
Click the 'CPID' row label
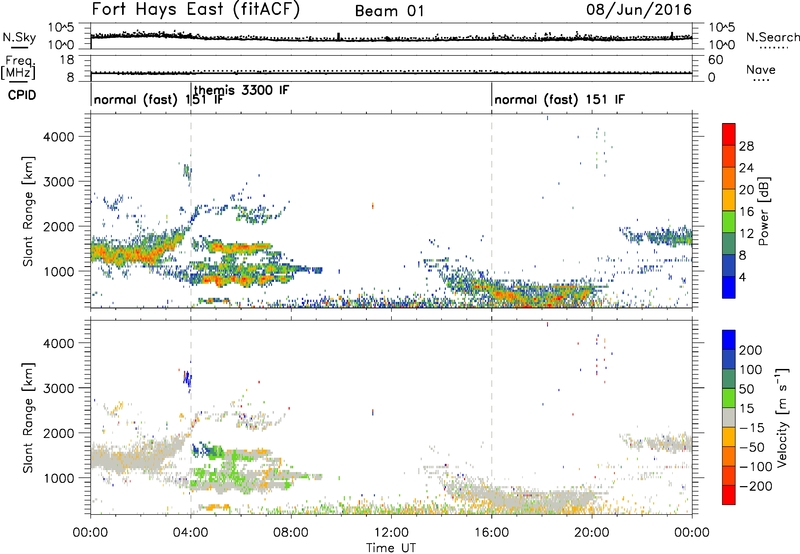[x=22, y=95]
